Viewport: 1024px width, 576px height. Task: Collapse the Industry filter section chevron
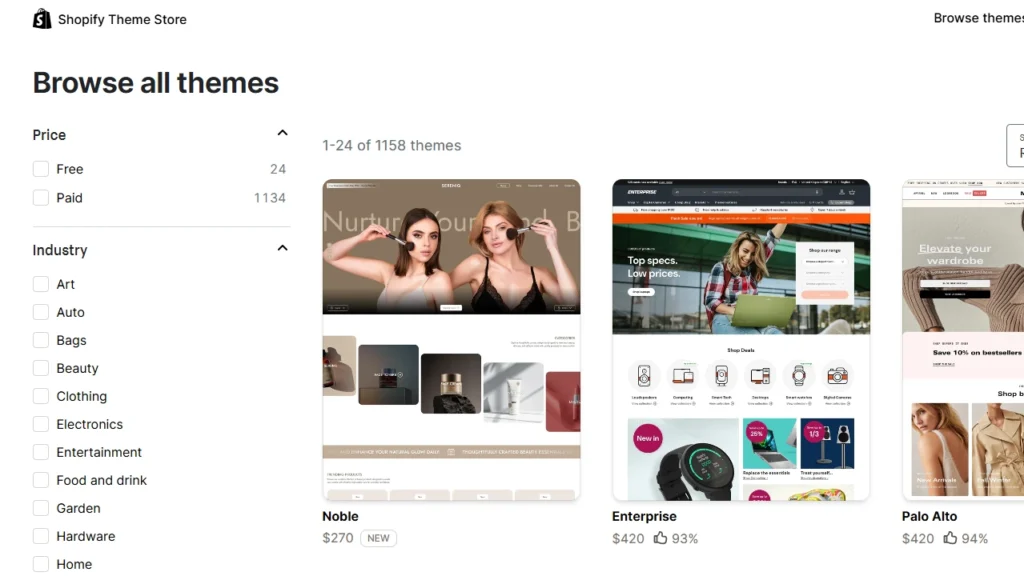[x=282, y=248]
